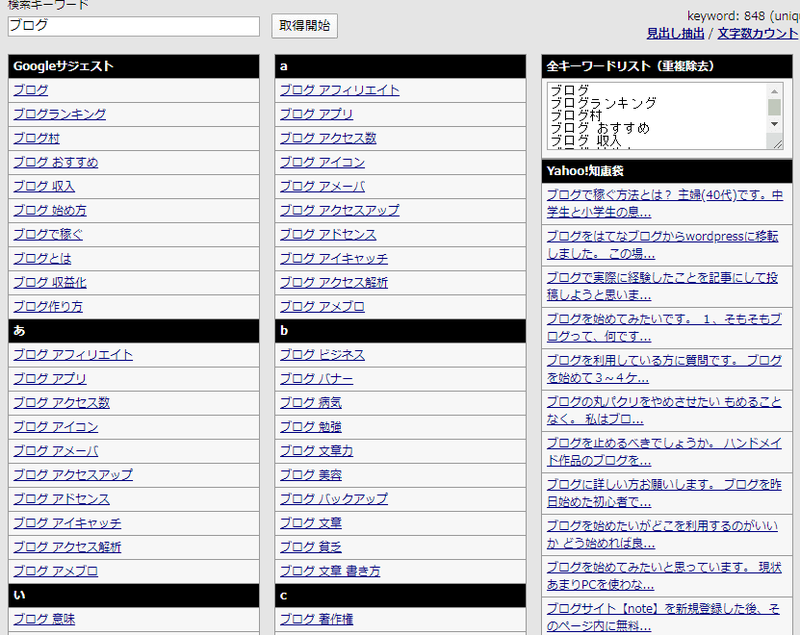
Task: Open the ブログ ビジネス link
Action: [x=322, y=354]
